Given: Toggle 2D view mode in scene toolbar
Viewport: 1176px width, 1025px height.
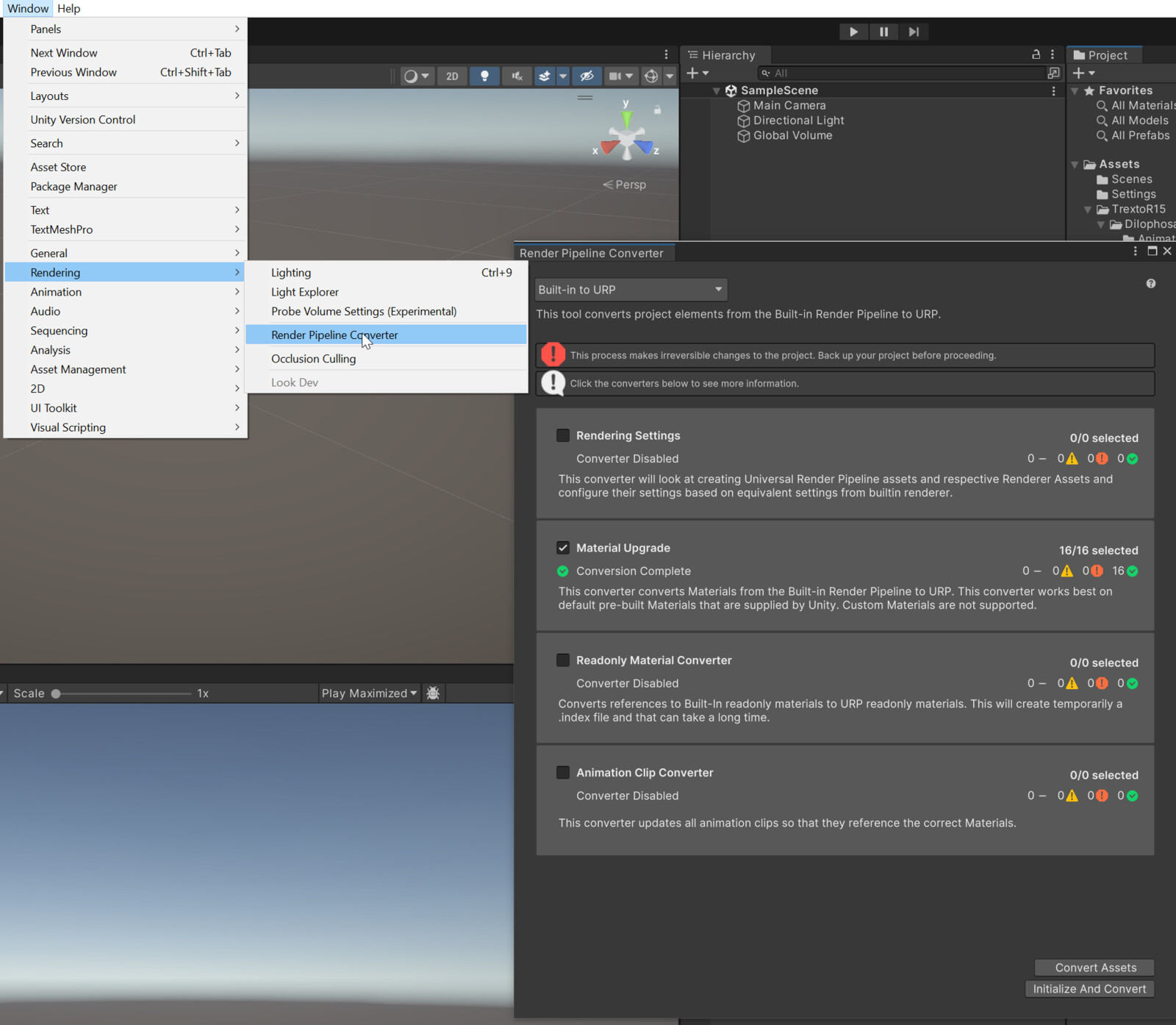Looking at the screenshot, I should [x=452, y=76].
